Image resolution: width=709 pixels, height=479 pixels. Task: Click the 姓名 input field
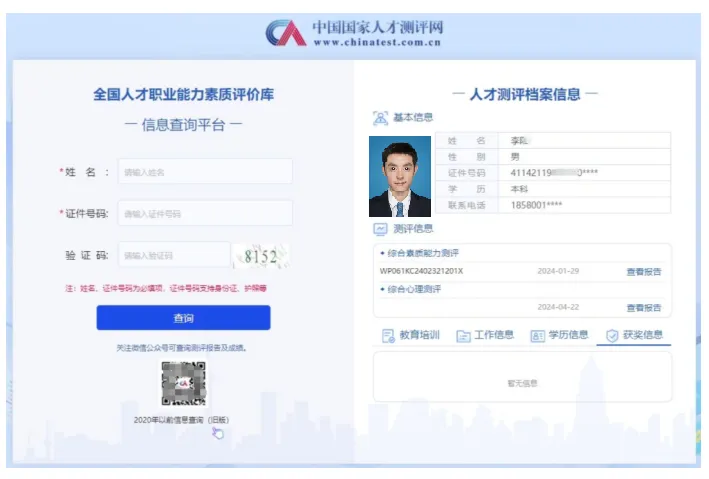pyautogui.click(x=205, y=171)
